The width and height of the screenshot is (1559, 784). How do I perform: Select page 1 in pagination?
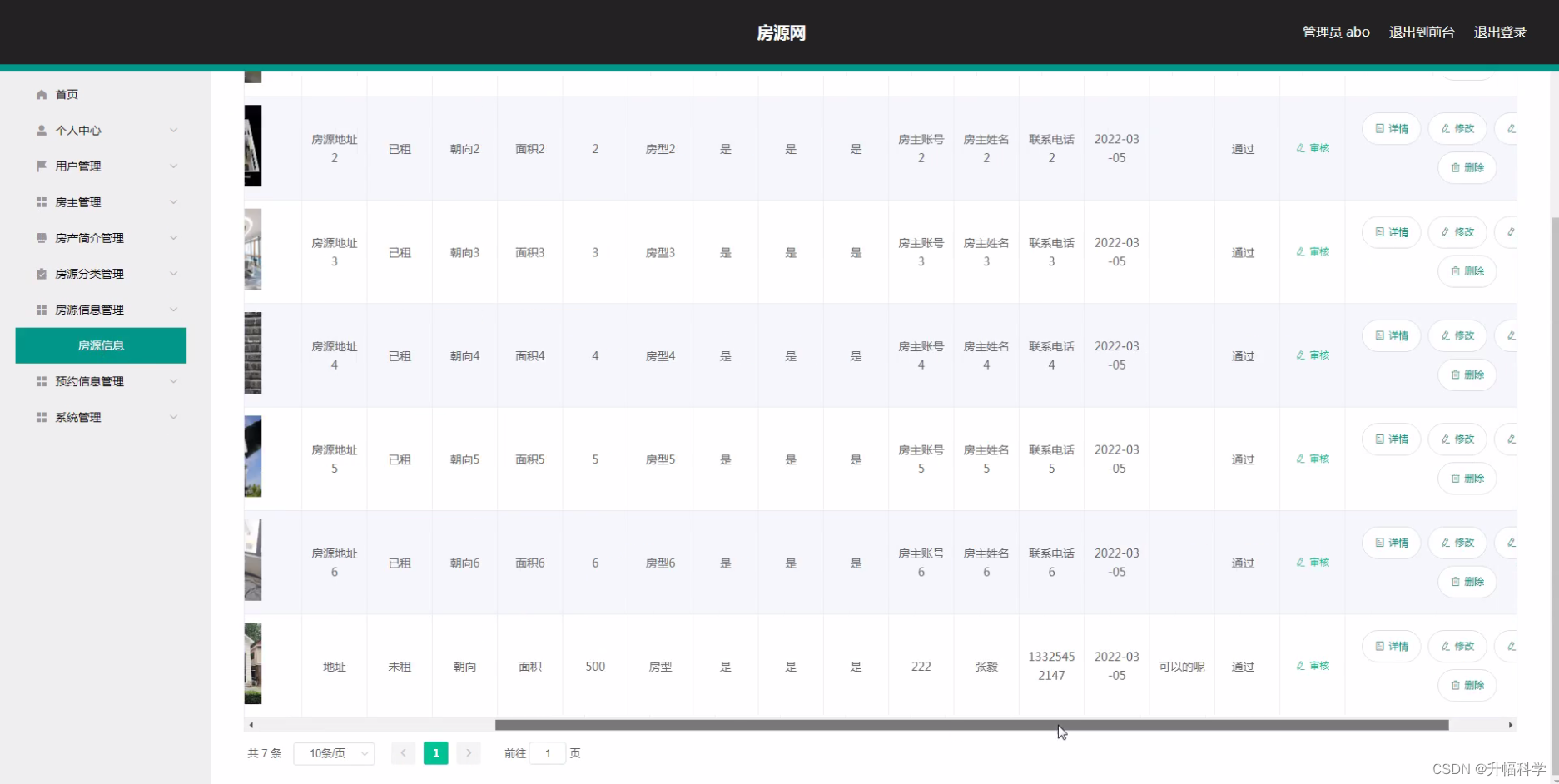point(436,753)
